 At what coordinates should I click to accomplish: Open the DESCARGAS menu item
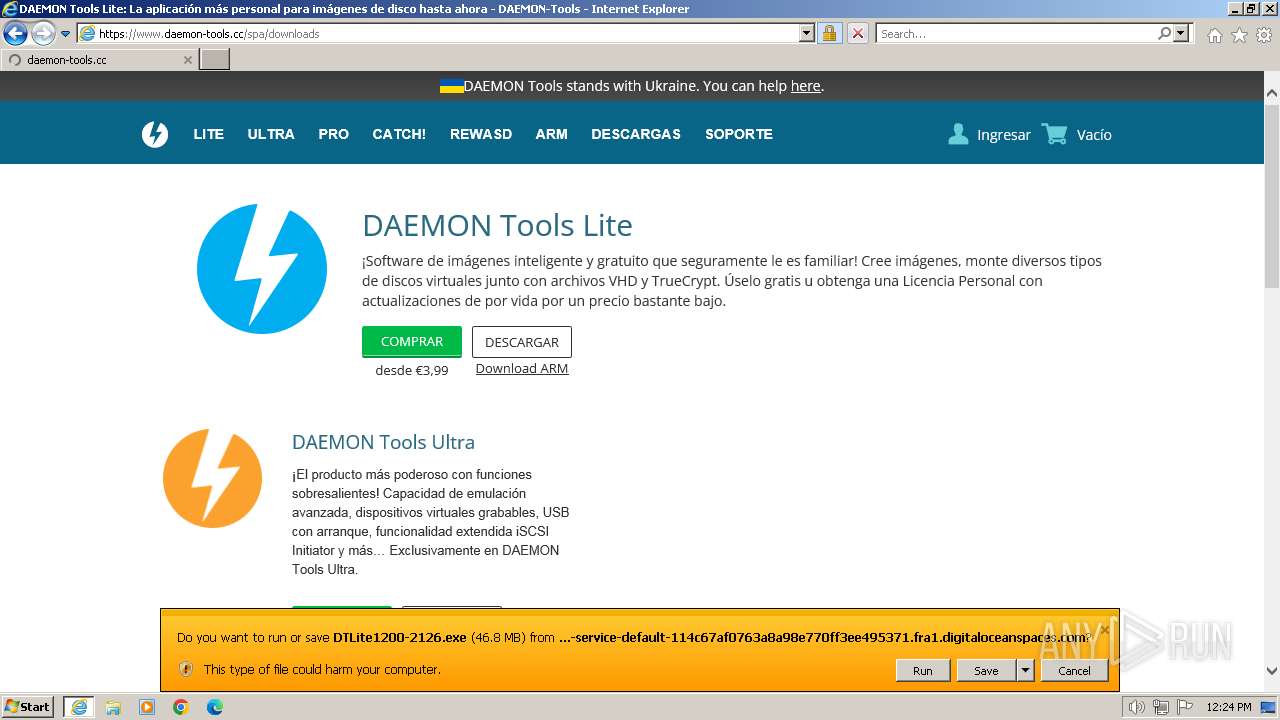point(636,134)
